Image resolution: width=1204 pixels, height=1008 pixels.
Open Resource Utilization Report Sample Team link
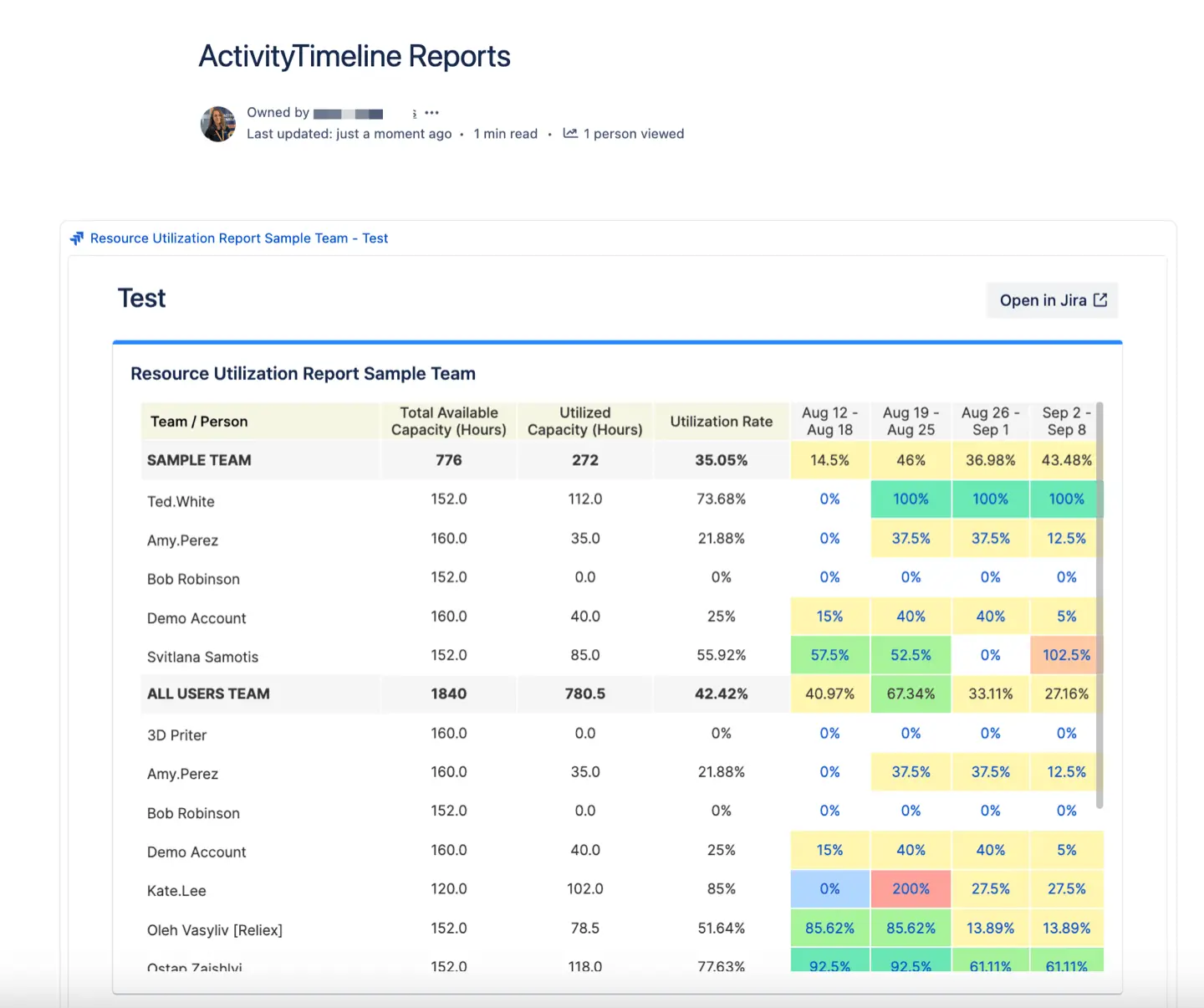click(x=239, y=238)
